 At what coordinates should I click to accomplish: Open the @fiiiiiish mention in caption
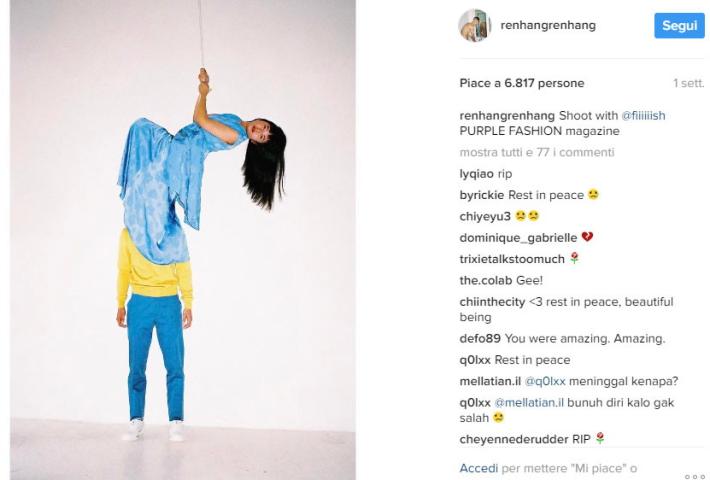643,115
